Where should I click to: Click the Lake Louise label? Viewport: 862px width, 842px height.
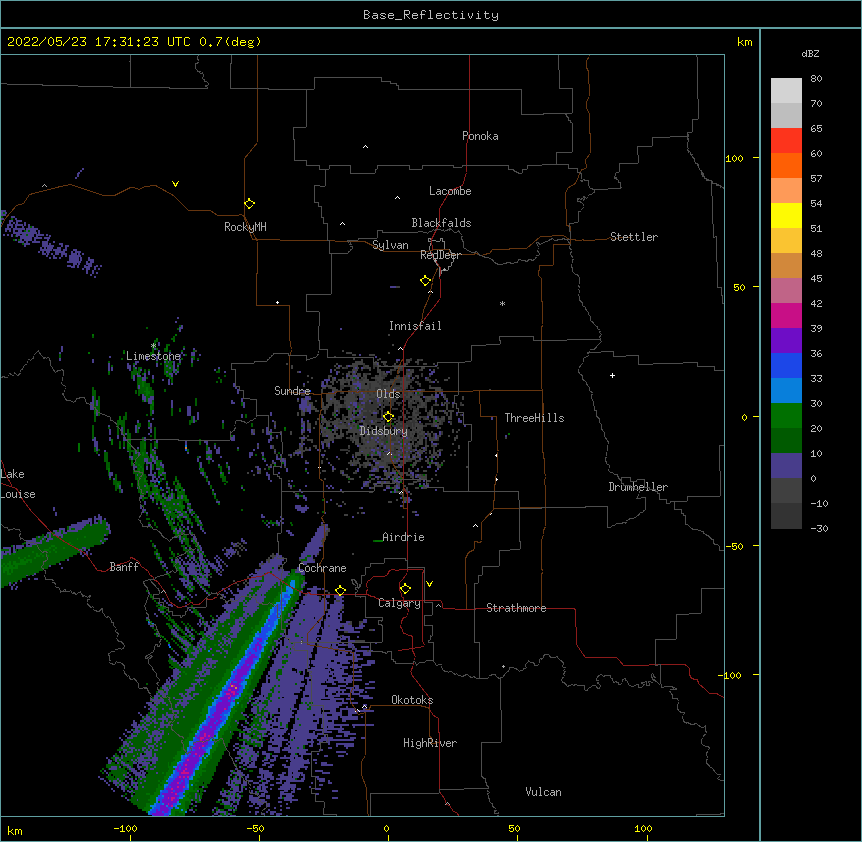[18, 484]
